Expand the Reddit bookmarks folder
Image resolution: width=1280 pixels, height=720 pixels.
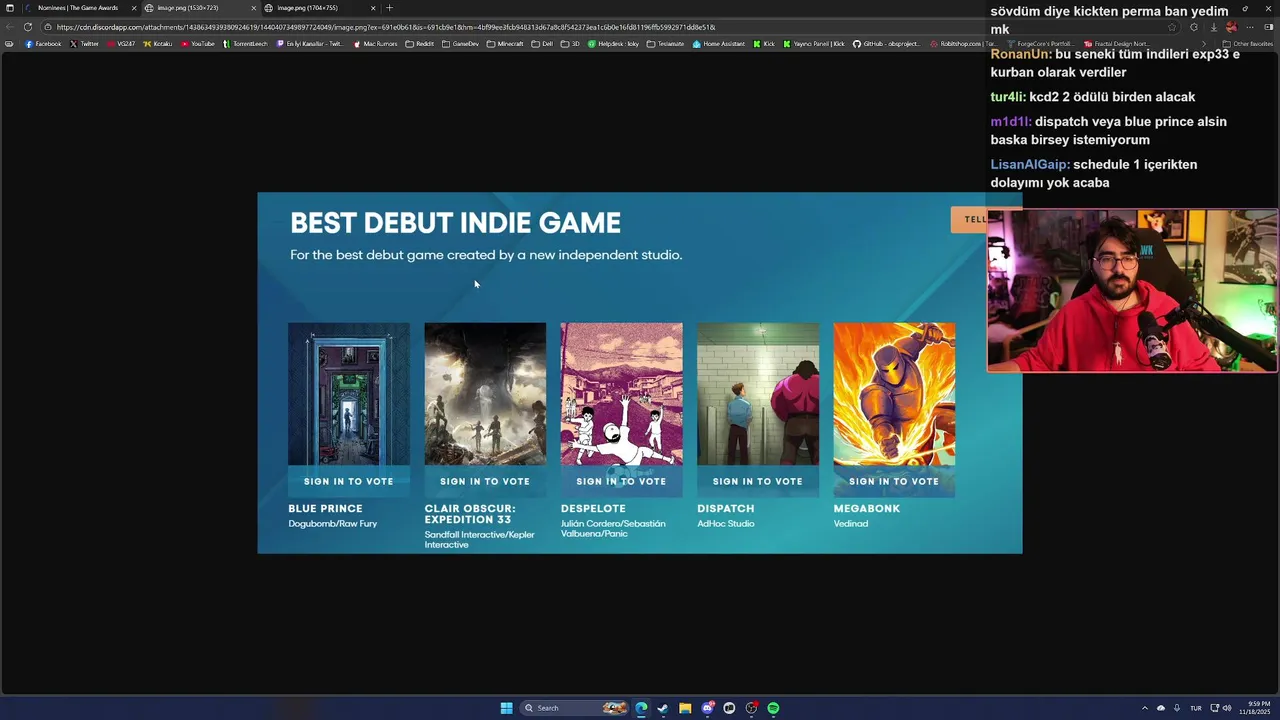420,44
